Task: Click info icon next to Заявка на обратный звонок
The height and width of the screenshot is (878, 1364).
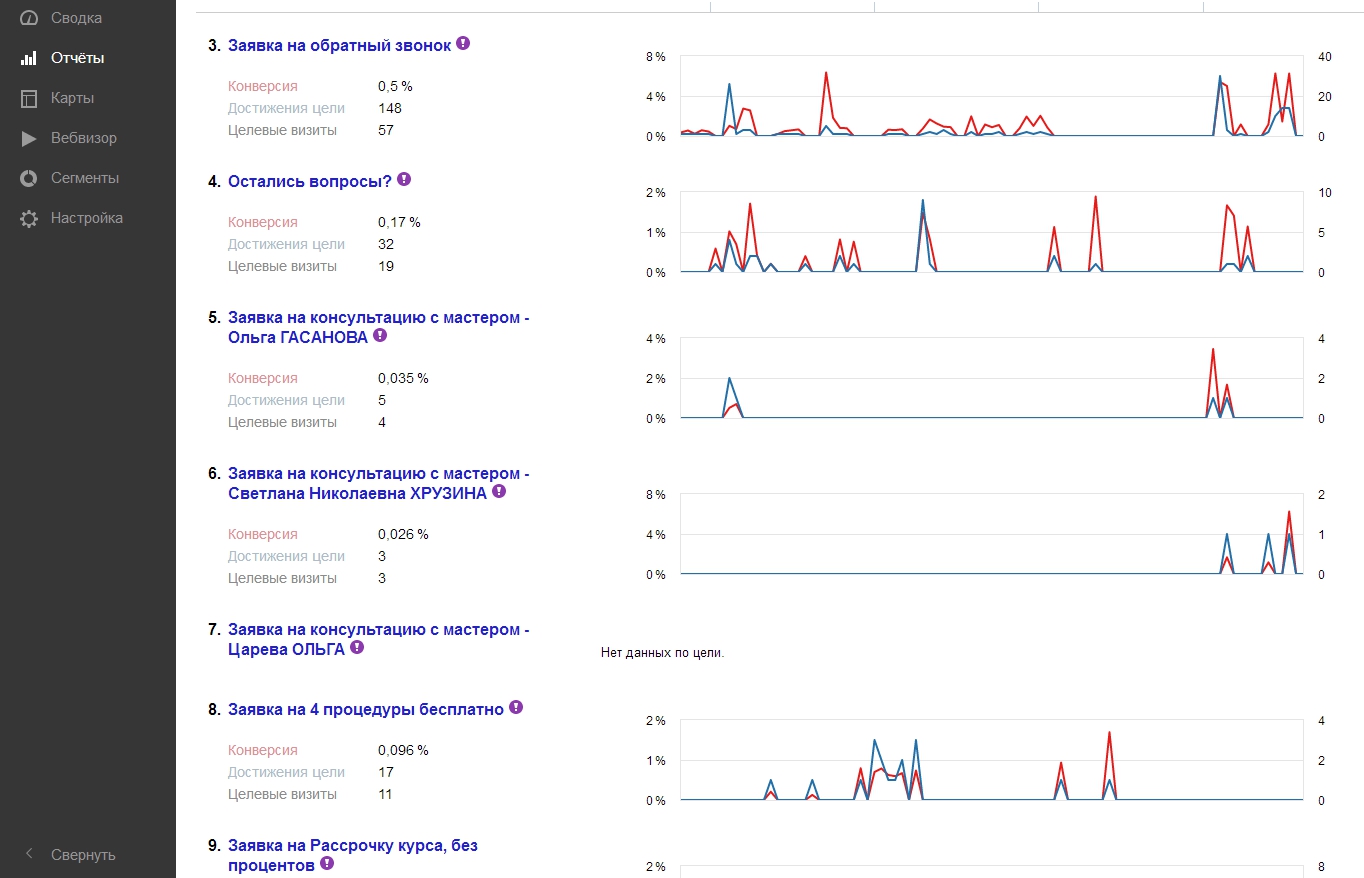Action: [x=463, y=44]
